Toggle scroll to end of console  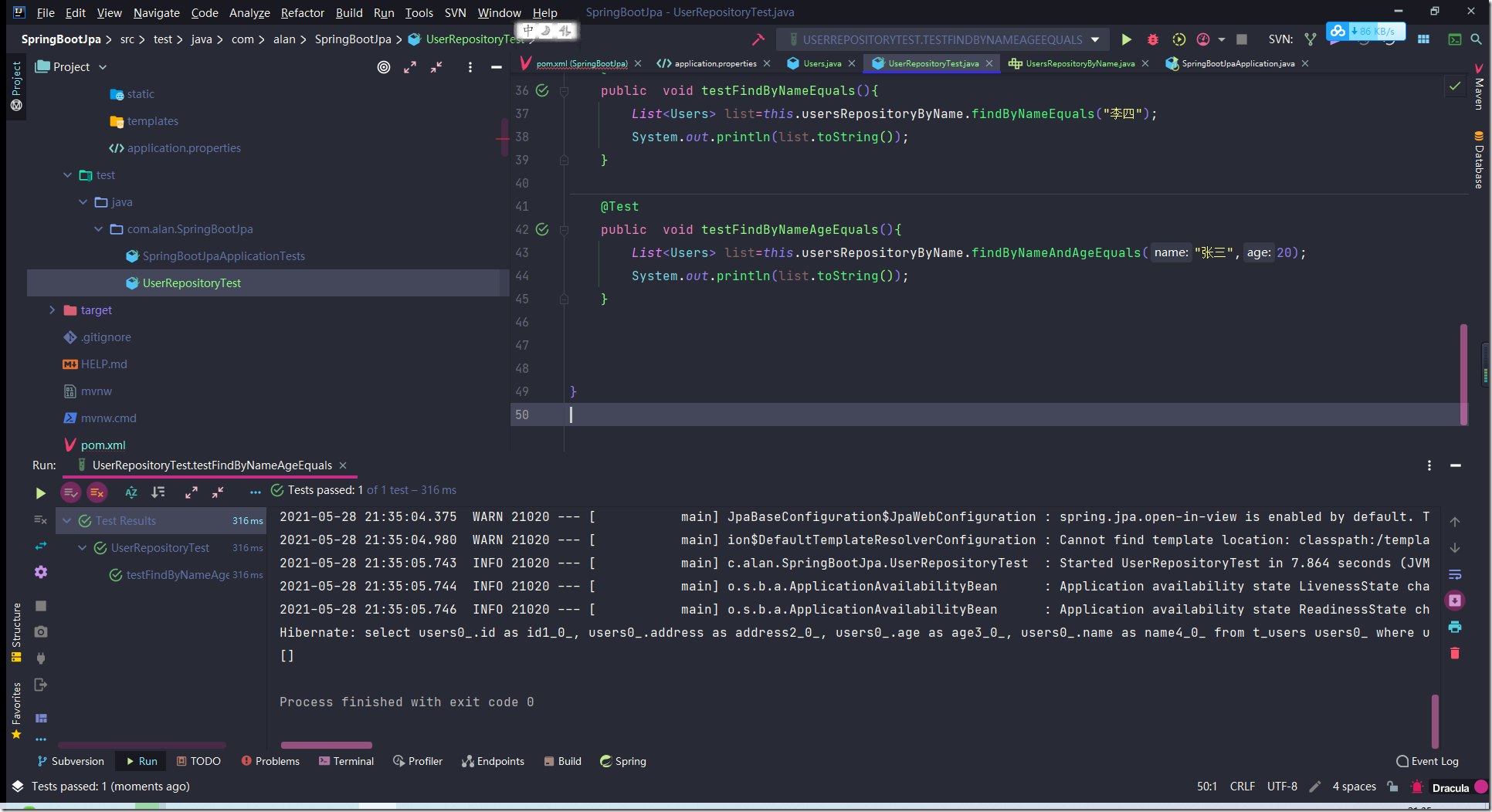tap(1455, 601)
